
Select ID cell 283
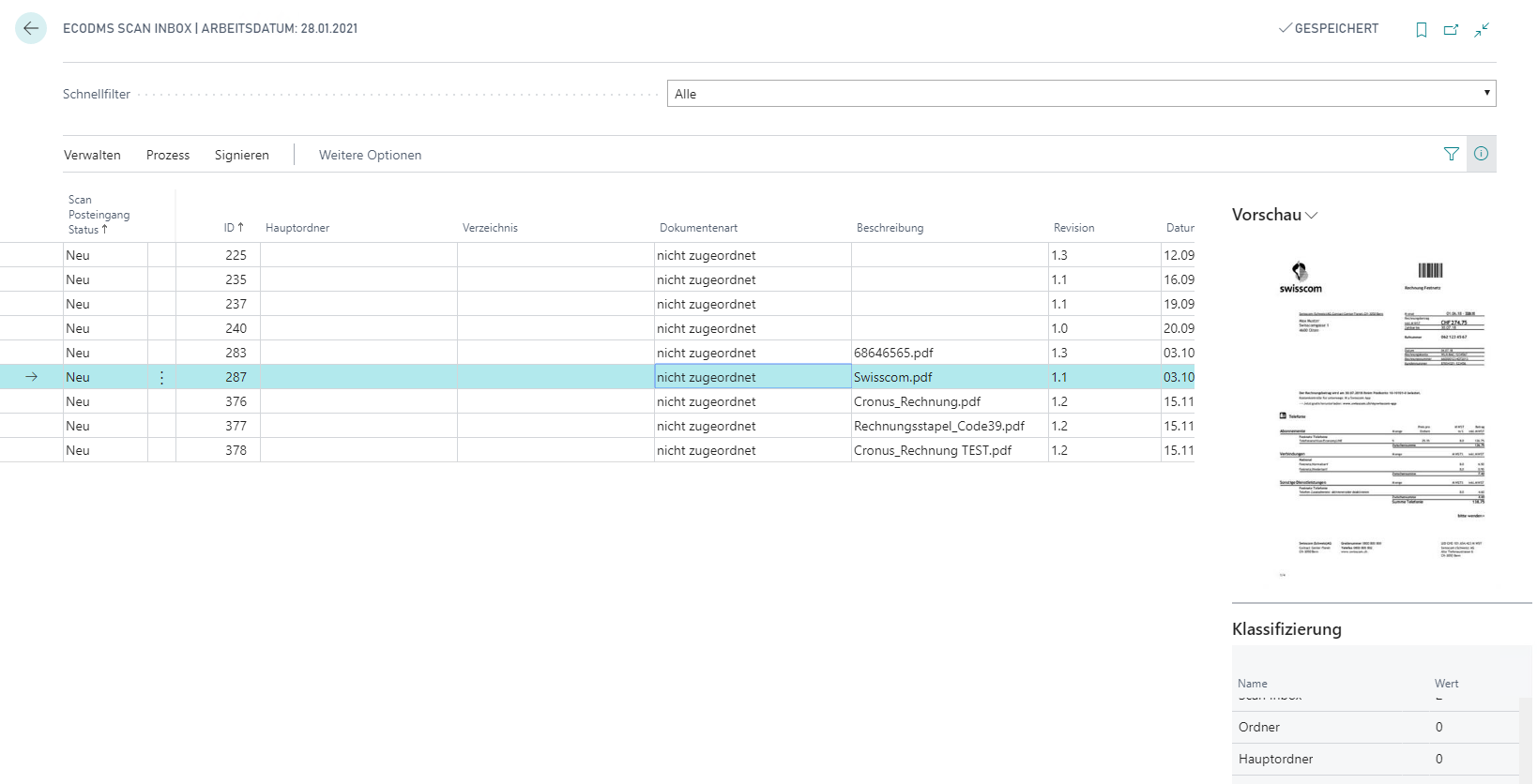pos(218,353)
